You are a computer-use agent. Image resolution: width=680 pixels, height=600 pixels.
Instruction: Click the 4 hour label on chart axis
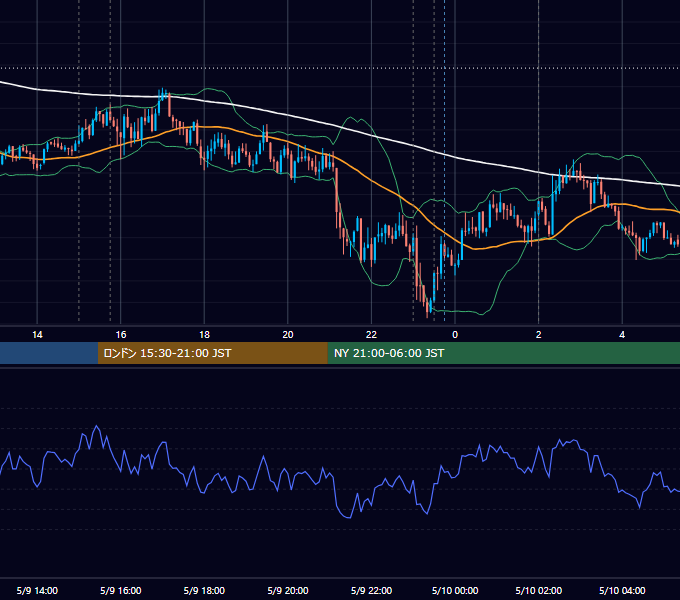tap(622, 335)
